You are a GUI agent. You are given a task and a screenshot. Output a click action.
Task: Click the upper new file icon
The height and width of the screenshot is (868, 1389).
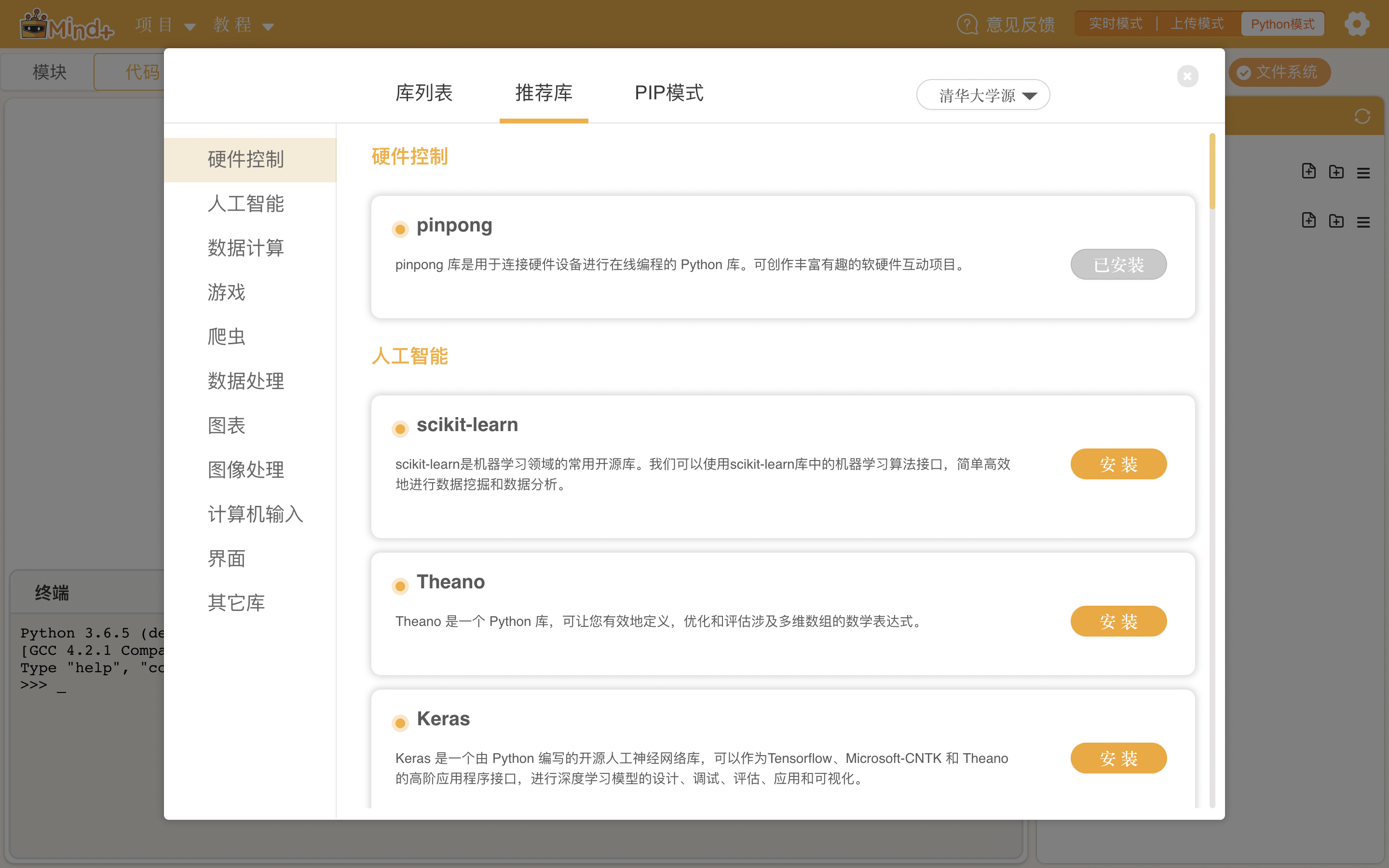(x=1308, y=171)
